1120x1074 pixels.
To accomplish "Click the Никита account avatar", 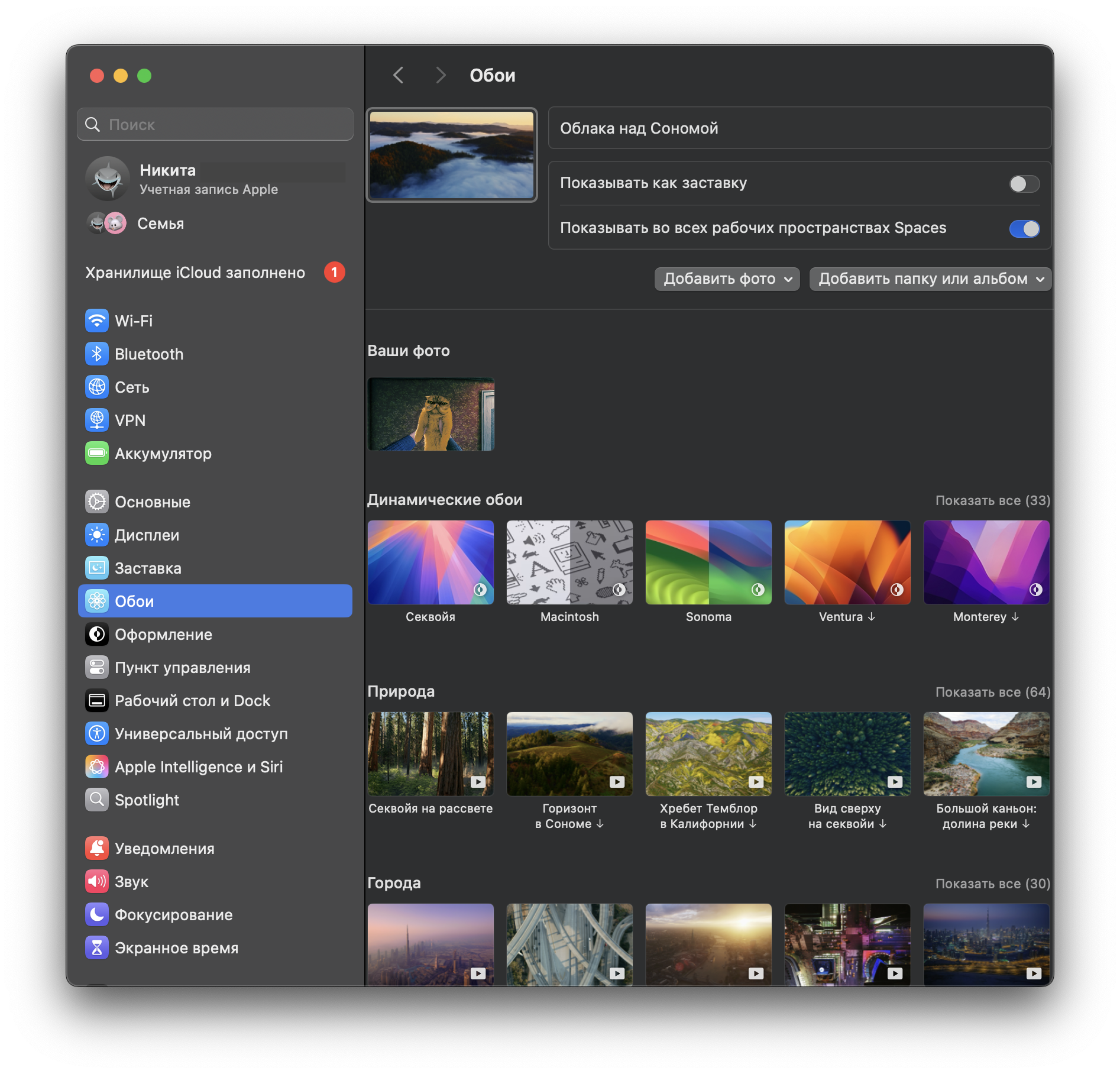I will [x=108, y=179].
